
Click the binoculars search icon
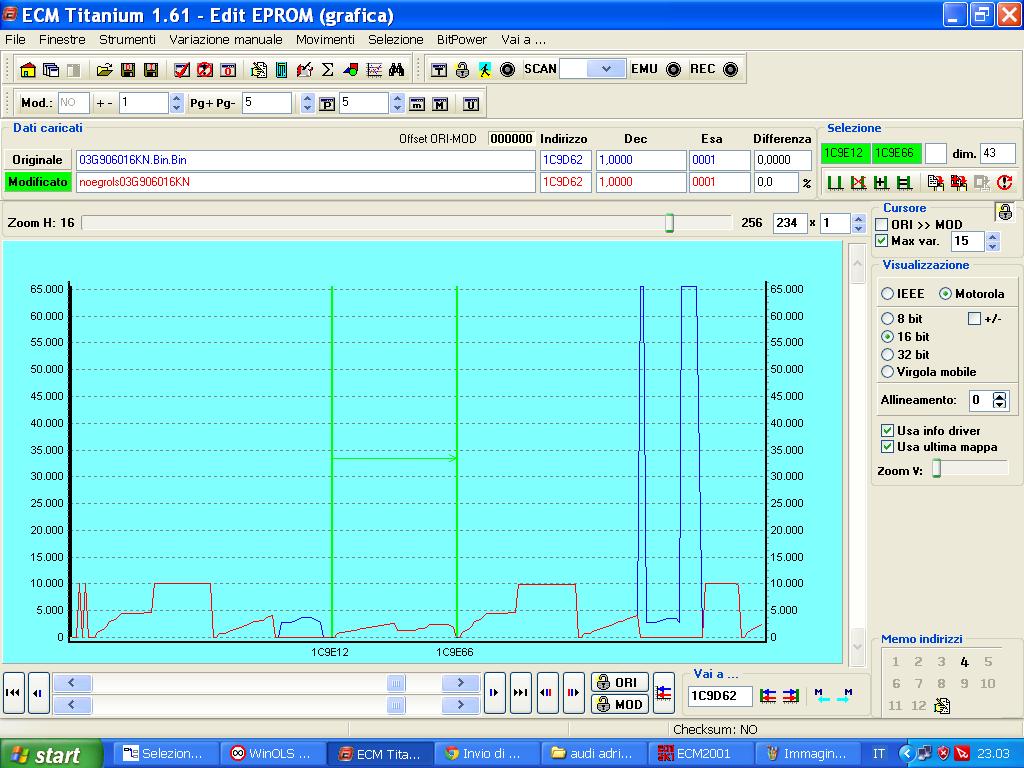396,69
